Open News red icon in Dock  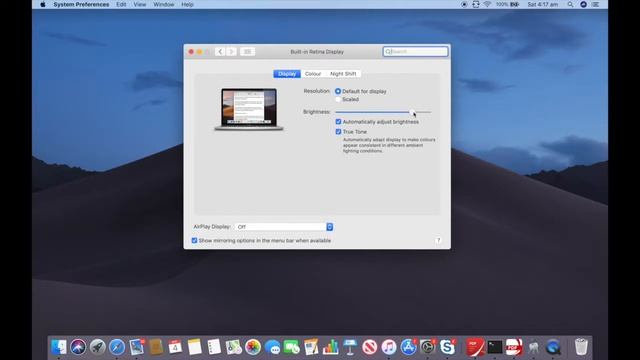click(369, 347)
